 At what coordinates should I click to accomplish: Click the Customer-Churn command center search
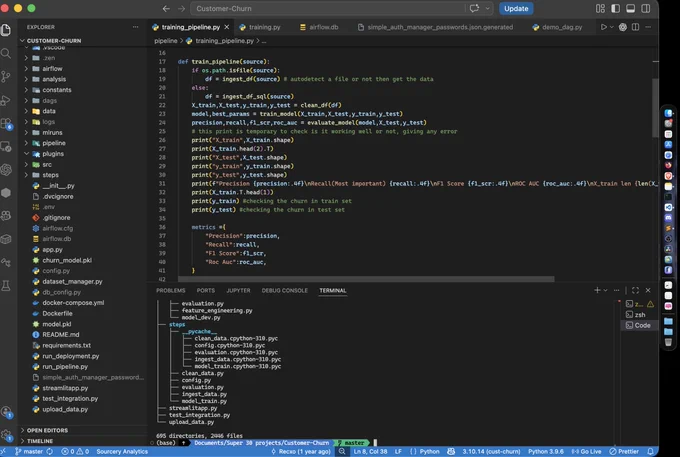coord(327,9)
